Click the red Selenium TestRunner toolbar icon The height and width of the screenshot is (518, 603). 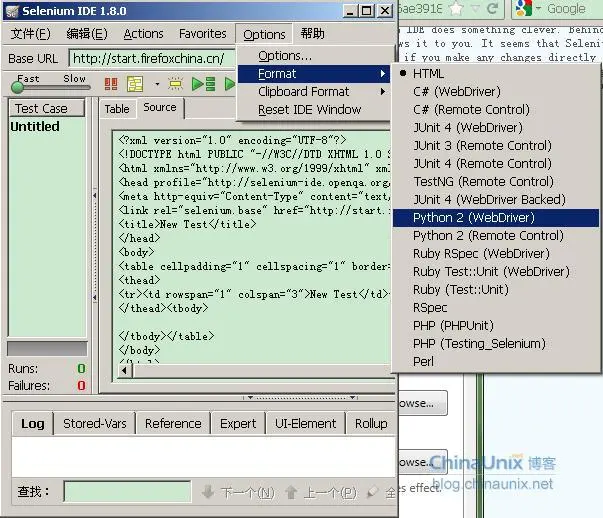111,84
